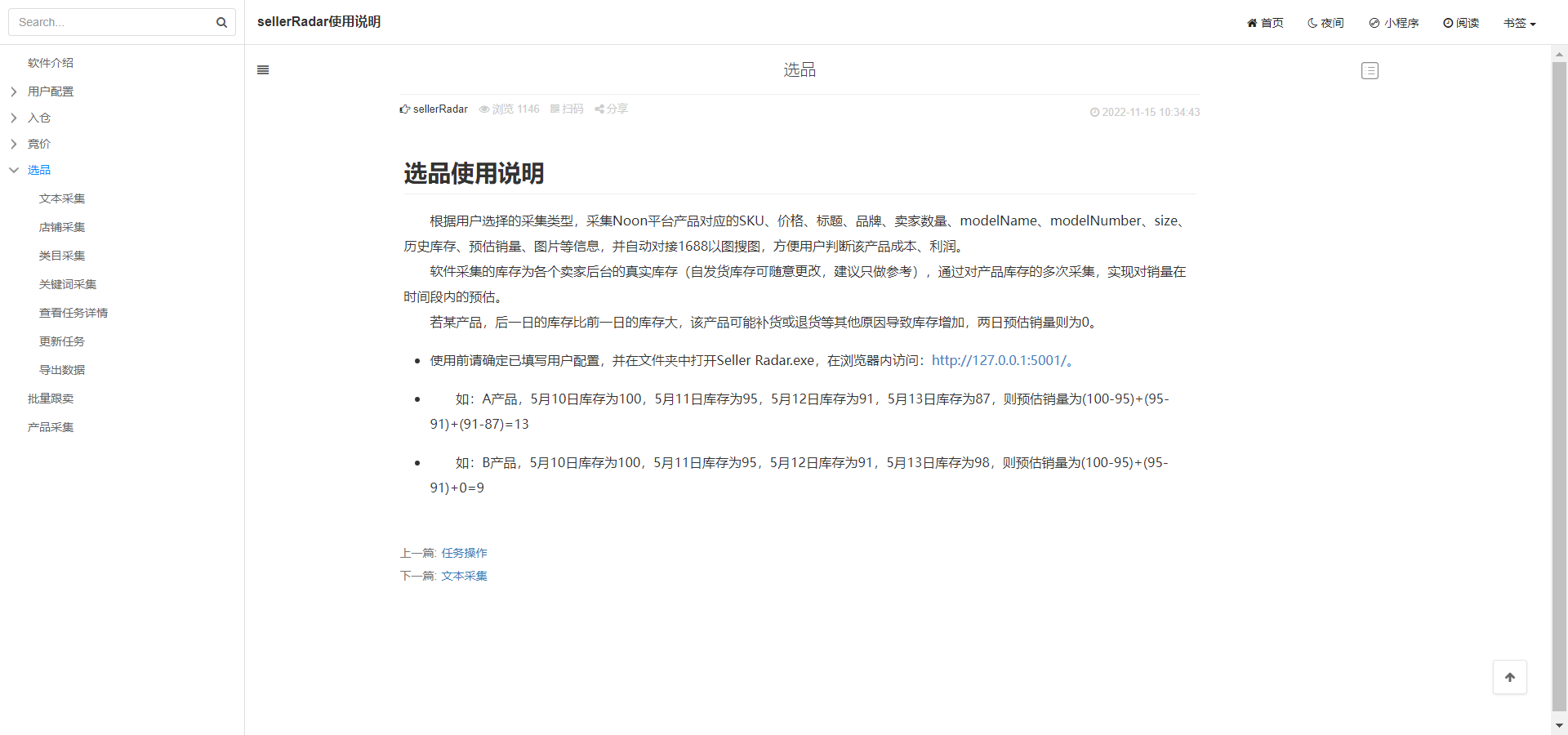Open 文本采集 in sidebar

click(62, 198)
